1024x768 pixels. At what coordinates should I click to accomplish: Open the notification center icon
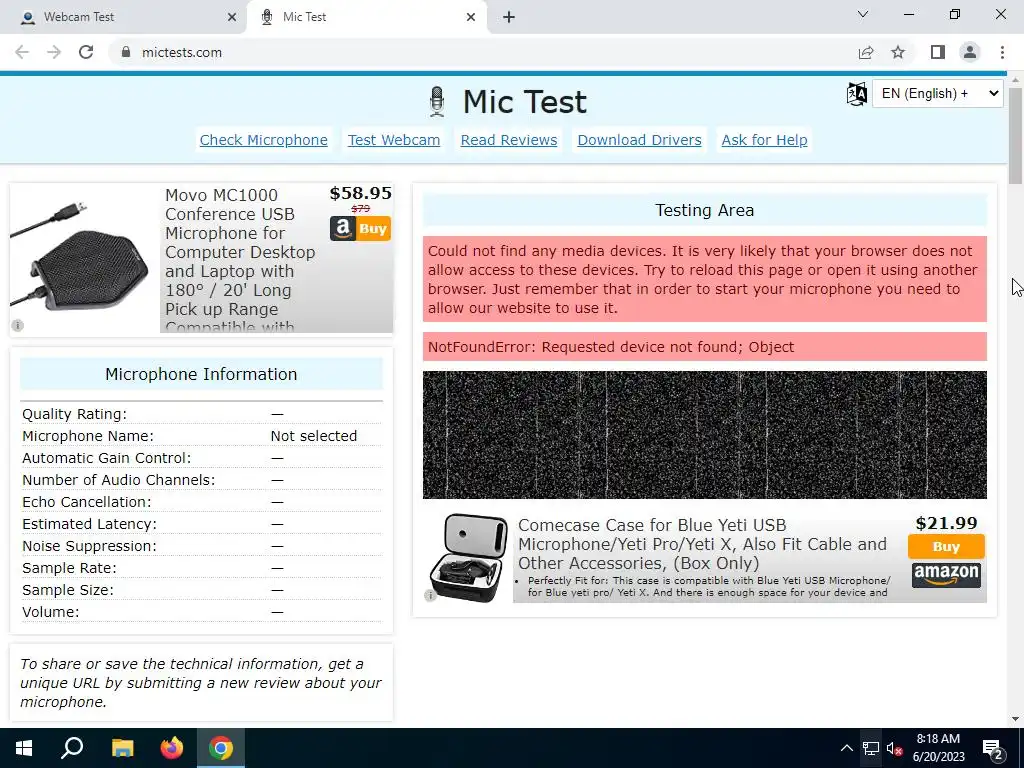(993, 749)
